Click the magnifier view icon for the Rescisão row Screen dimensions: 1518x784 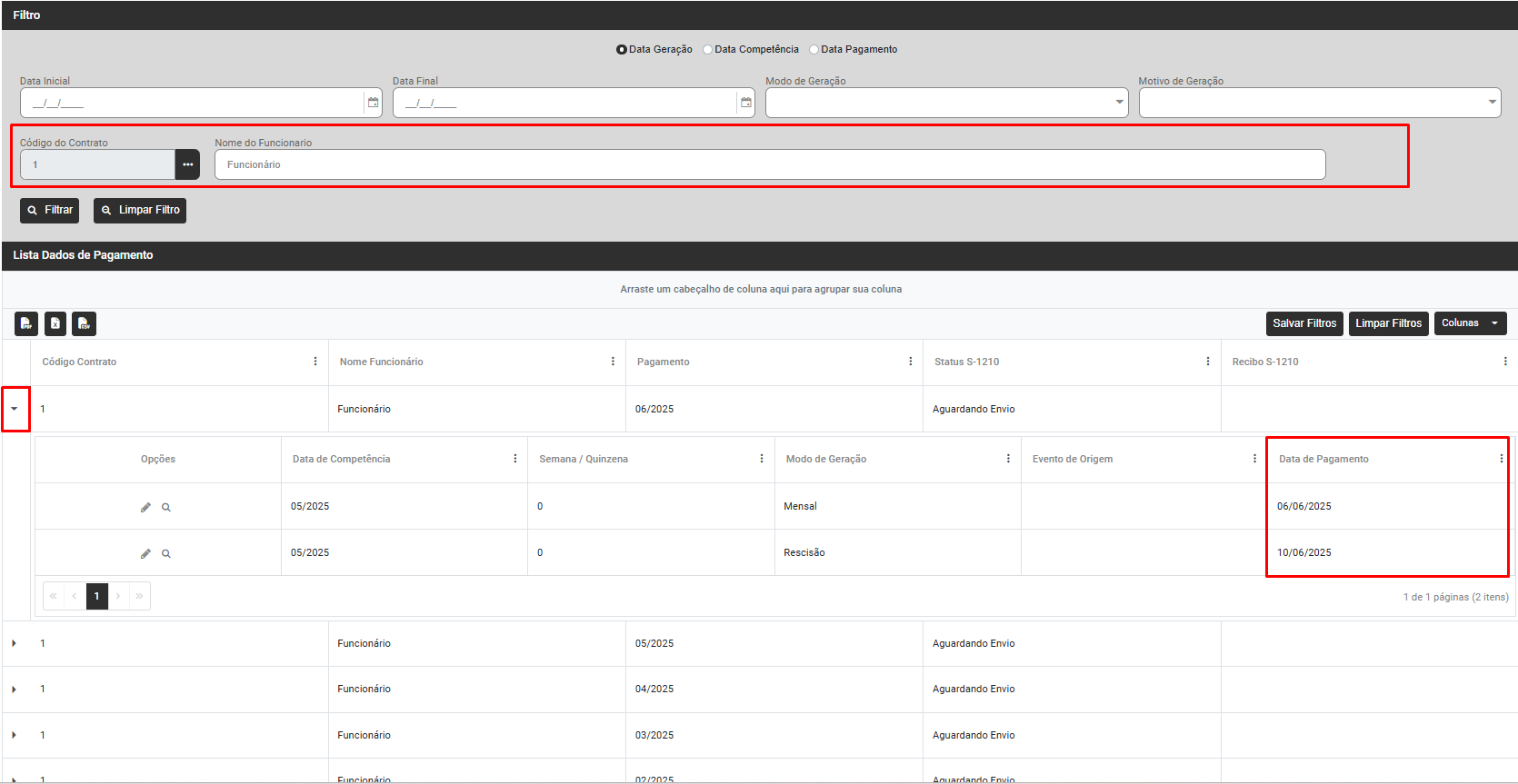tap(166, 553)
